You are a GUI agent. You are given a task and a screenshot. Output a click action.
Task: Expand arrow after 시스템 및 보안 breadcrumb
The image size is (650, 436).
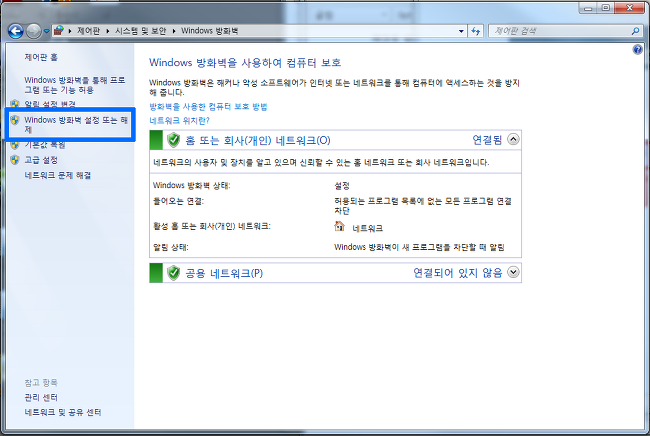[x=174, y=31]
